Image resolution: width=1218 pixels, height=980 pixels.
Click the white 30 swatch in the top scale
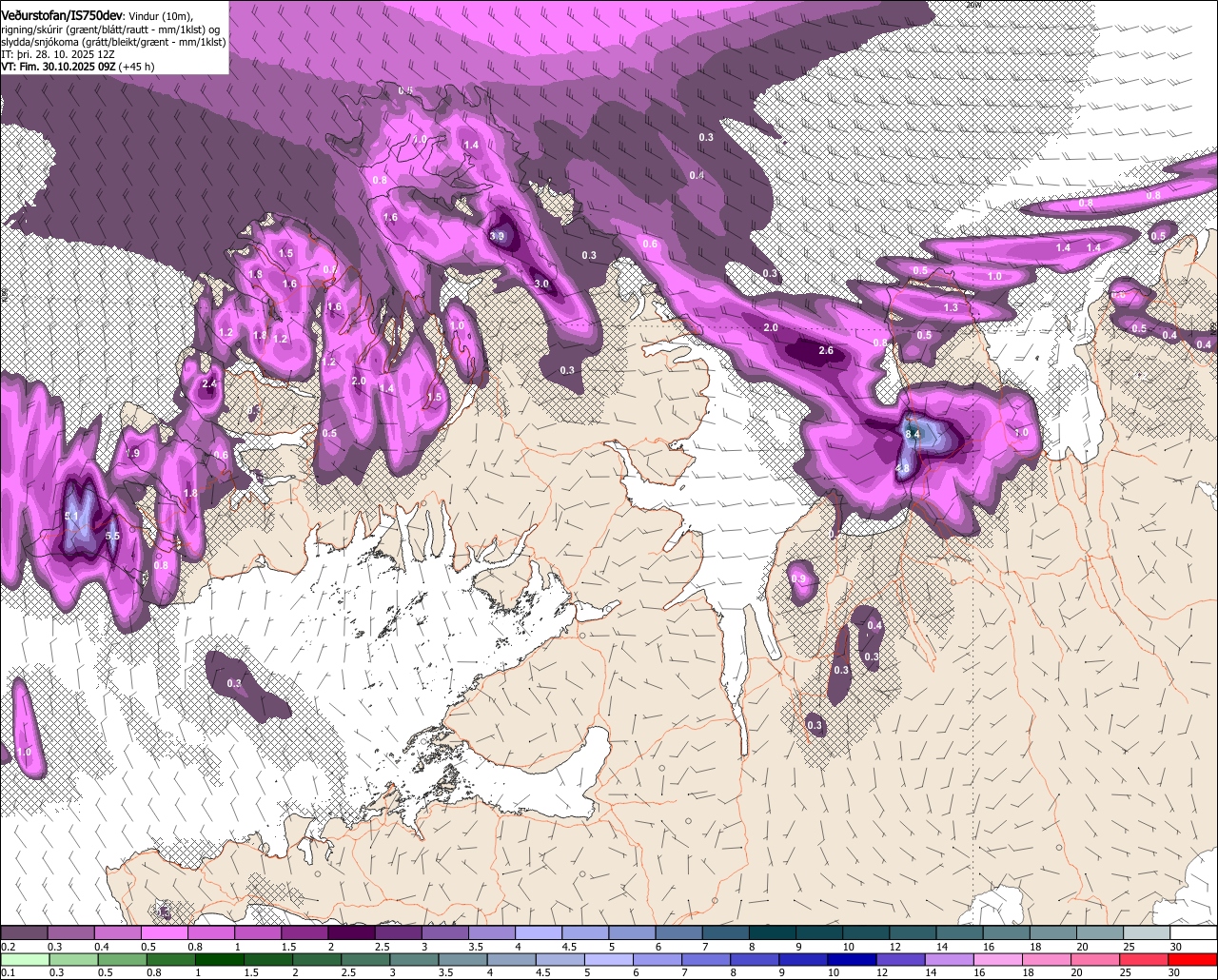tap(1194, 933)
